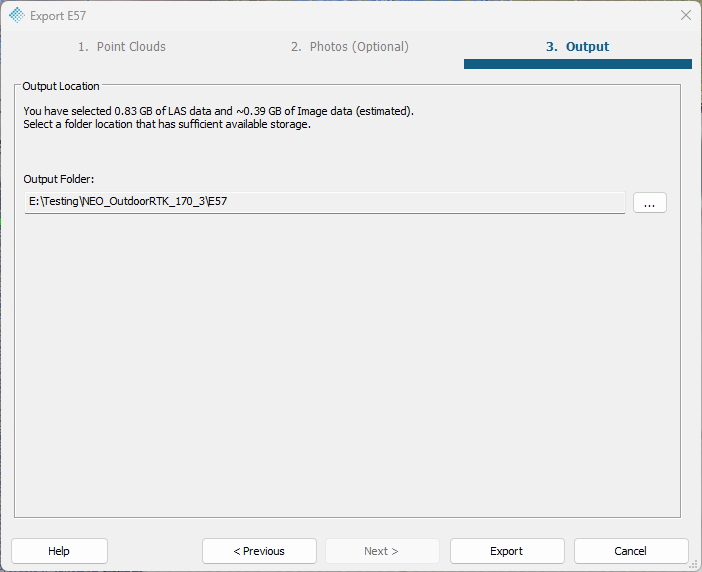Click the resize grip in the dialog corner
This screenshot has height=572, width=702.
tap(694, 566)
